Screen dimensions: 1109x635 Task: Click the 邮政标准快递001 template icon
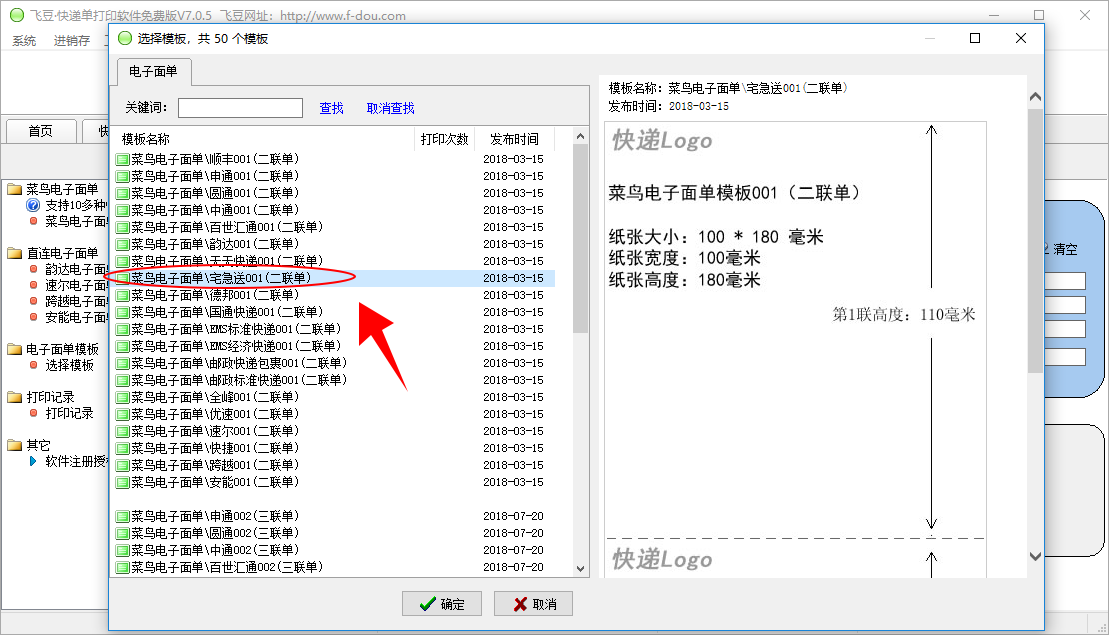(x=122, y=380)
